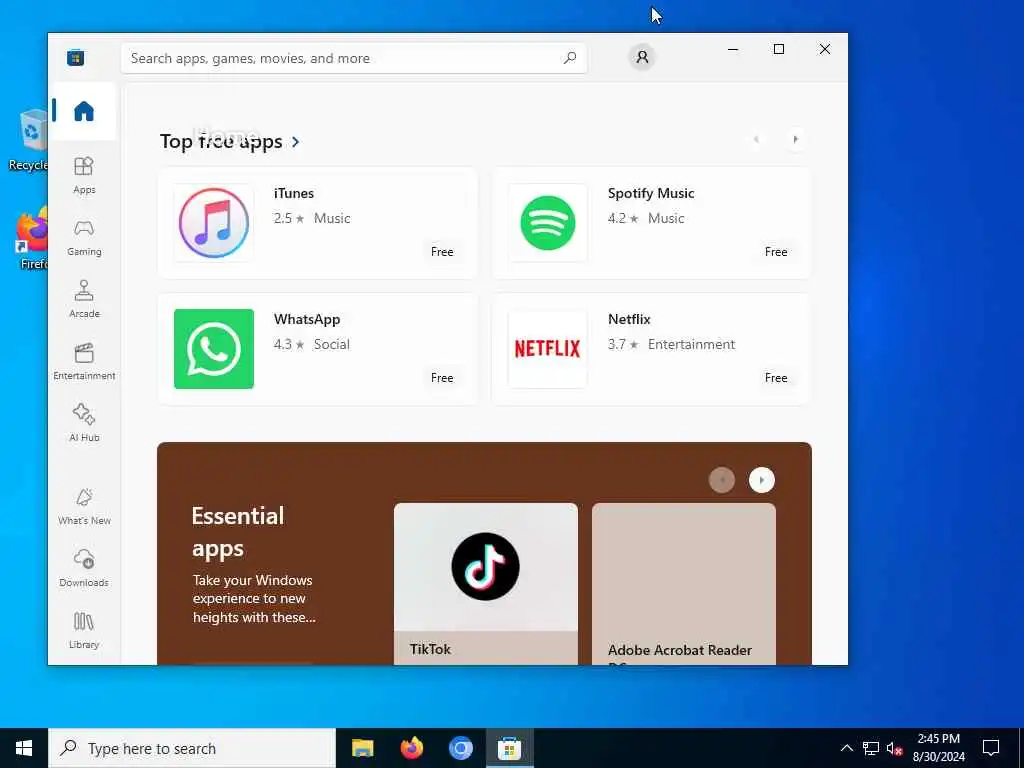Click Free button on Netflix card
1024x768 pixels.
776,378
